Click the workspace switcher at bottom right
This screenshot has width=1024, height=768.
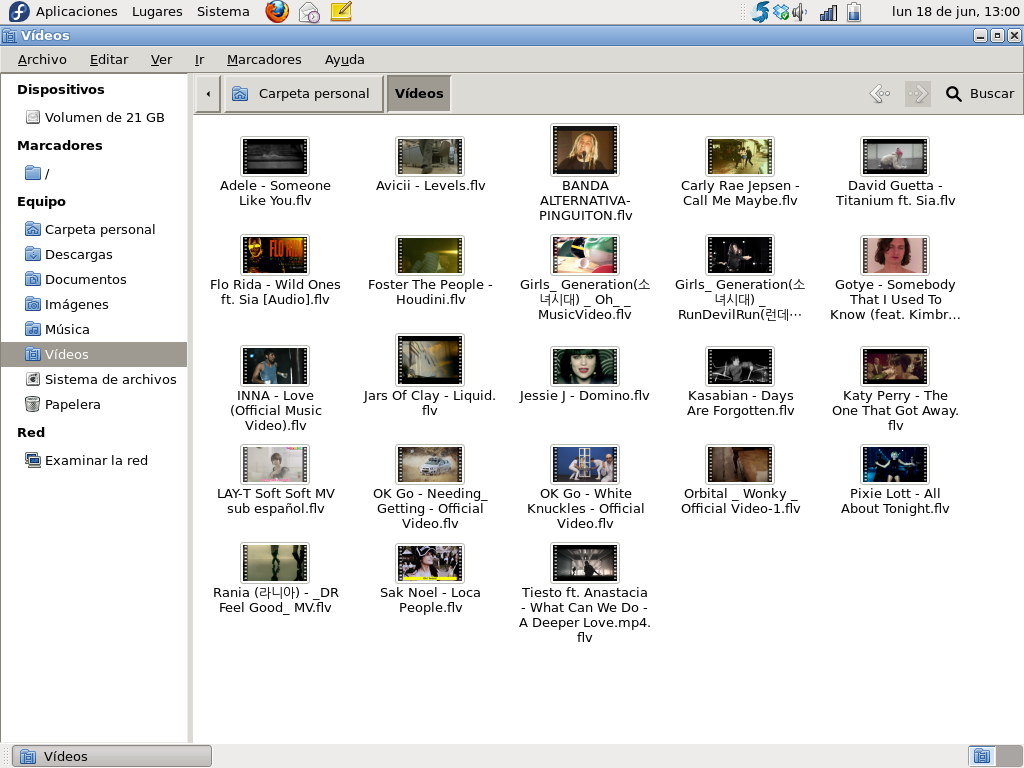coord(994,756)
